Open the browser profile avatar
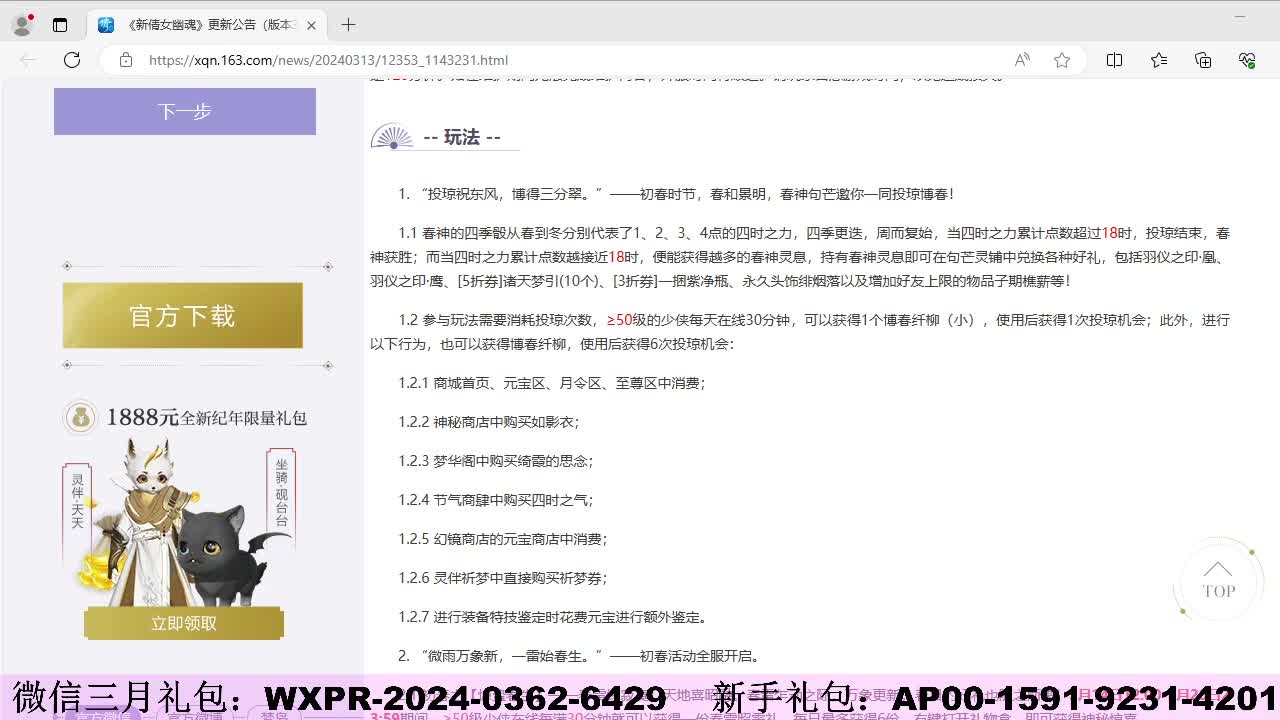 tap(22, 25)
